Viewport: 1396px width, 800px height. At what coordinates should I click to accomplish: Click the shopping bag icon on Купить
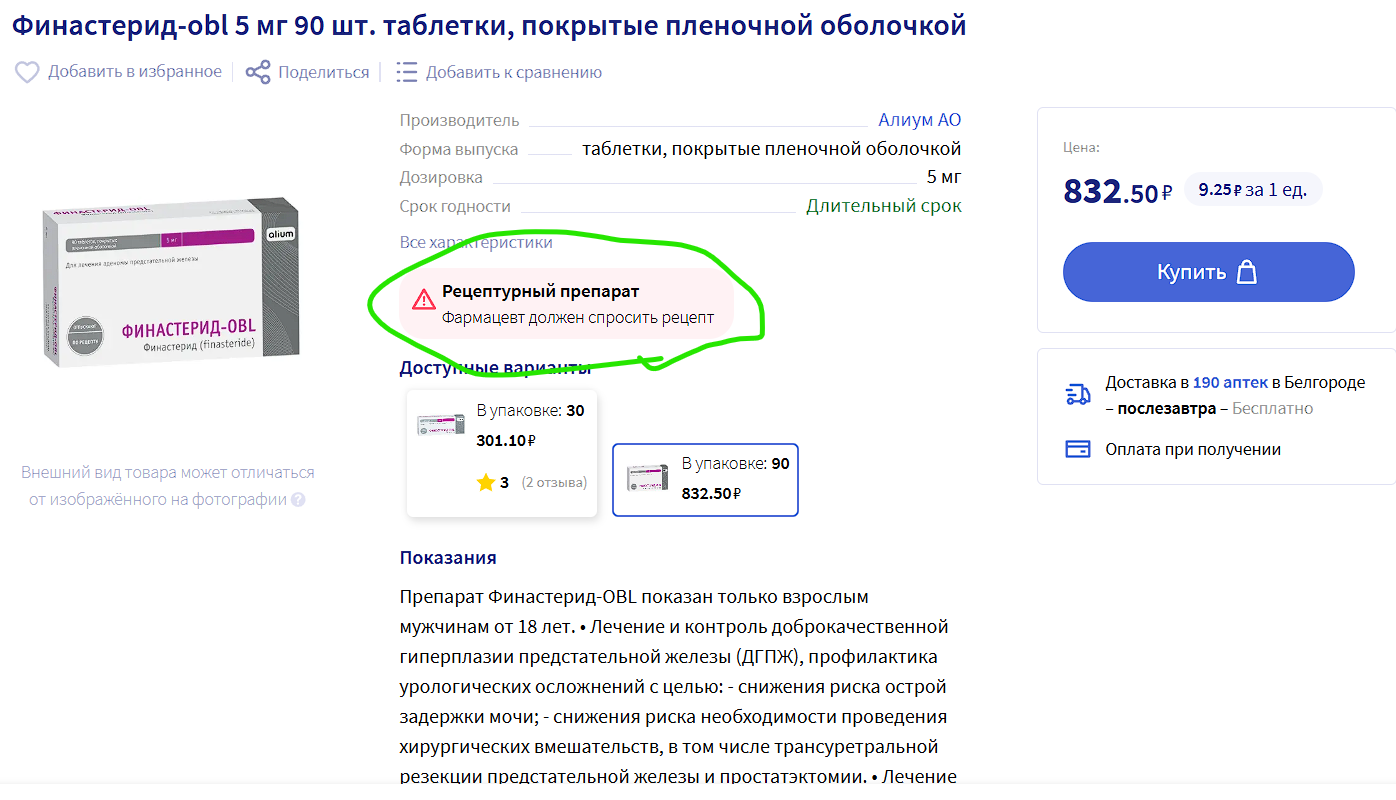1246,272
